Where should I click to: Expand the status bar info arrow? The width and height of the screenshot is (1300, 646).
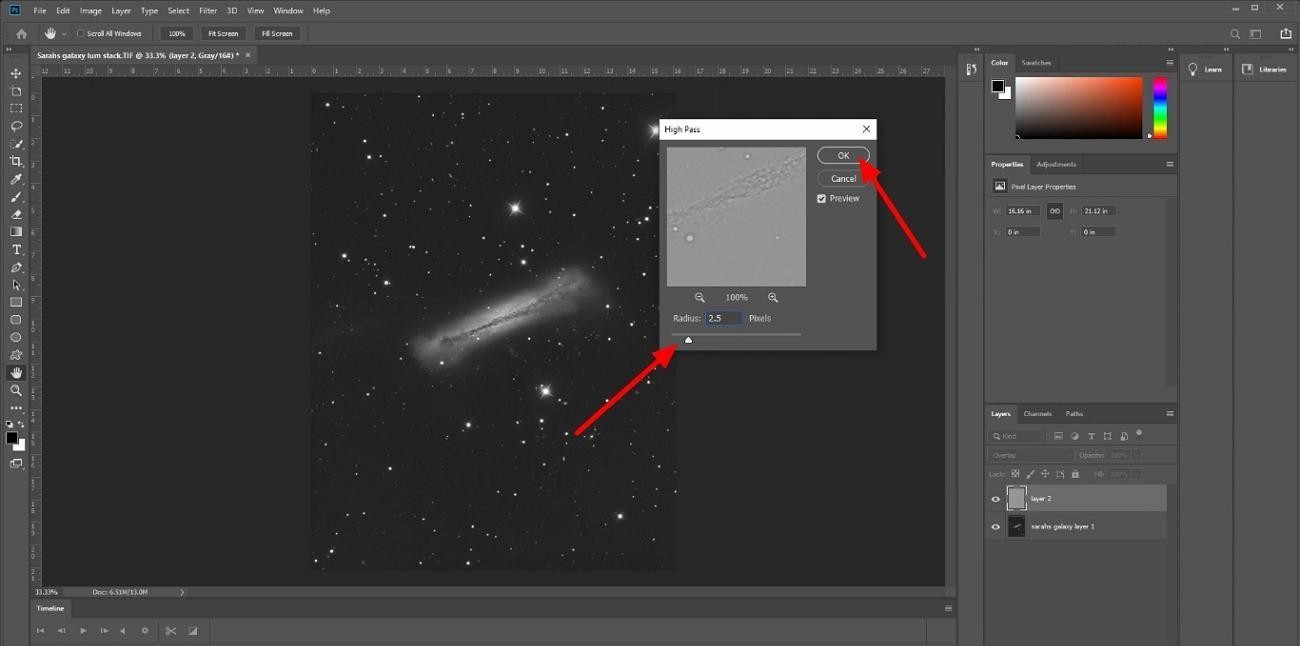[x=182, y=592]
